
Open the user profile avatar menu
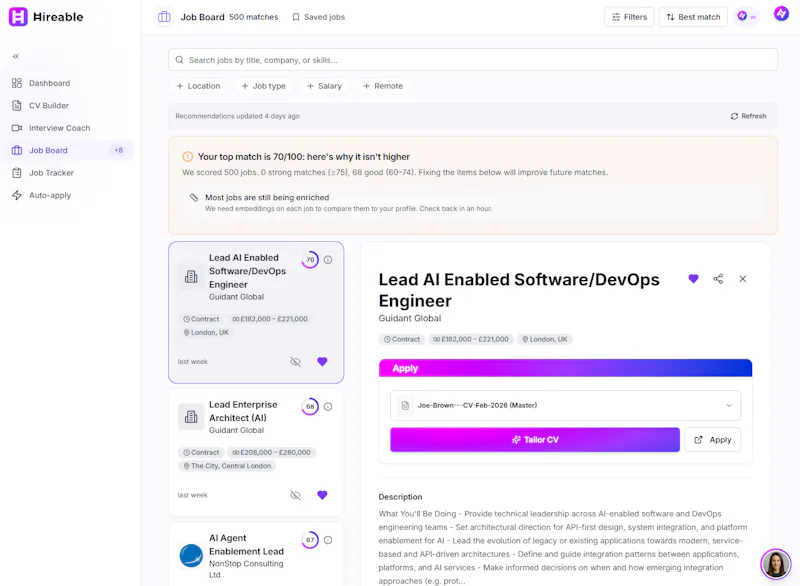[x=781, y=14]
